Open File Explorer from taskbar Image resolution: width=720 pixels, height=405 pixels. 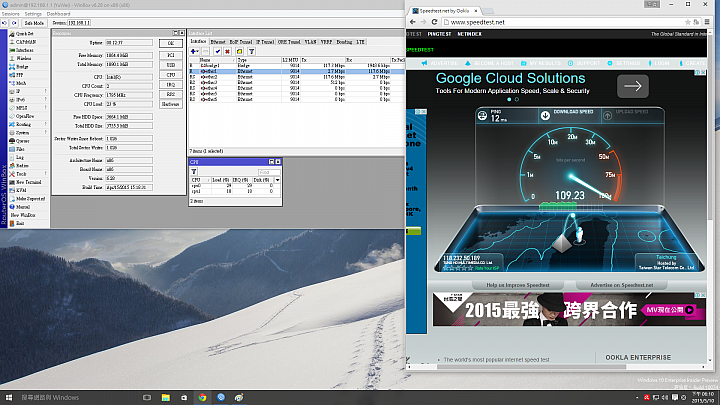click(165, 398)
